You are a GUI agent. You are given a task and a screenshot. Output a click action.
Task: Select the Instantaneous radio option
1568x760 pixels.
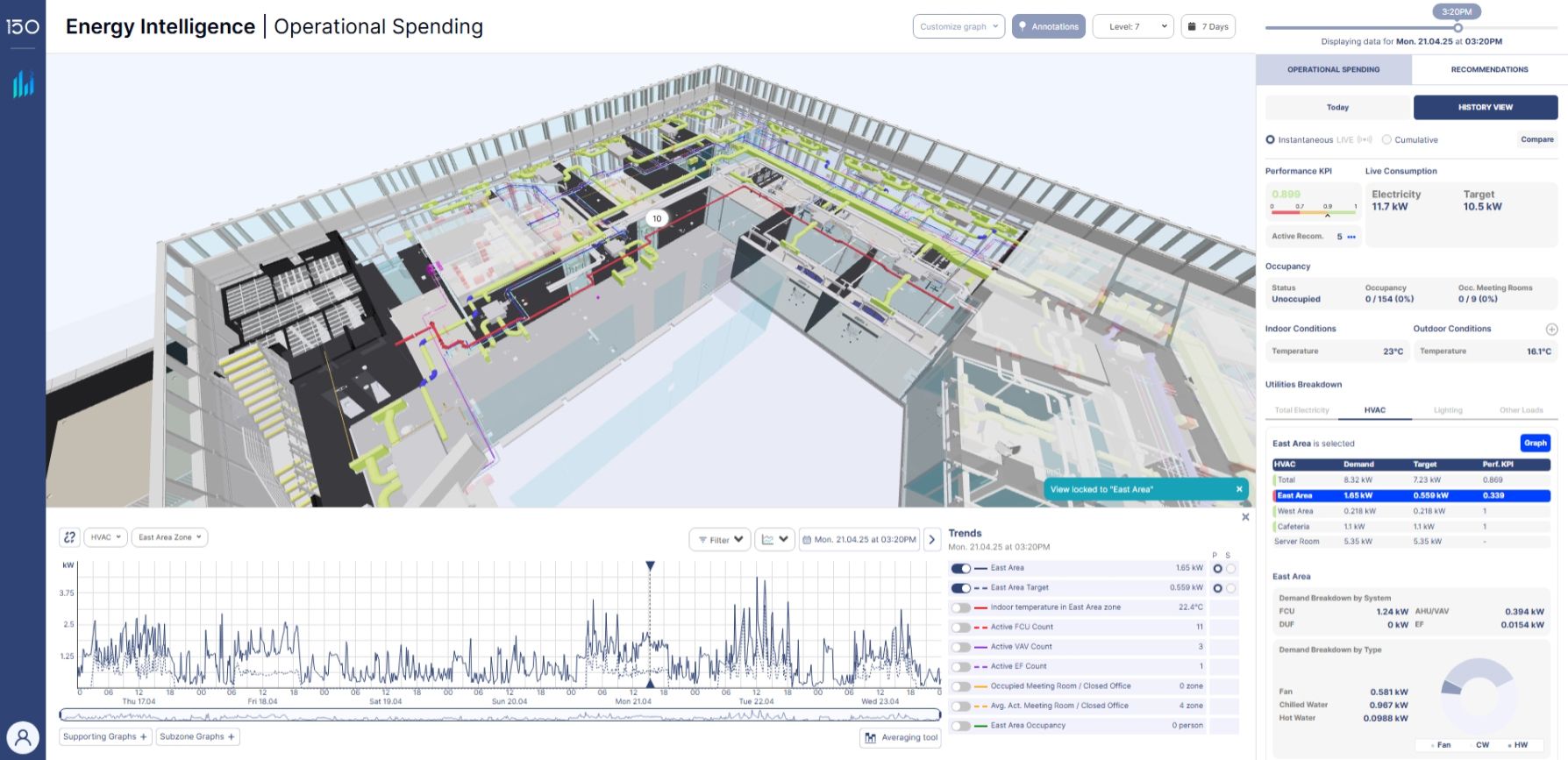coord(1270,139)
